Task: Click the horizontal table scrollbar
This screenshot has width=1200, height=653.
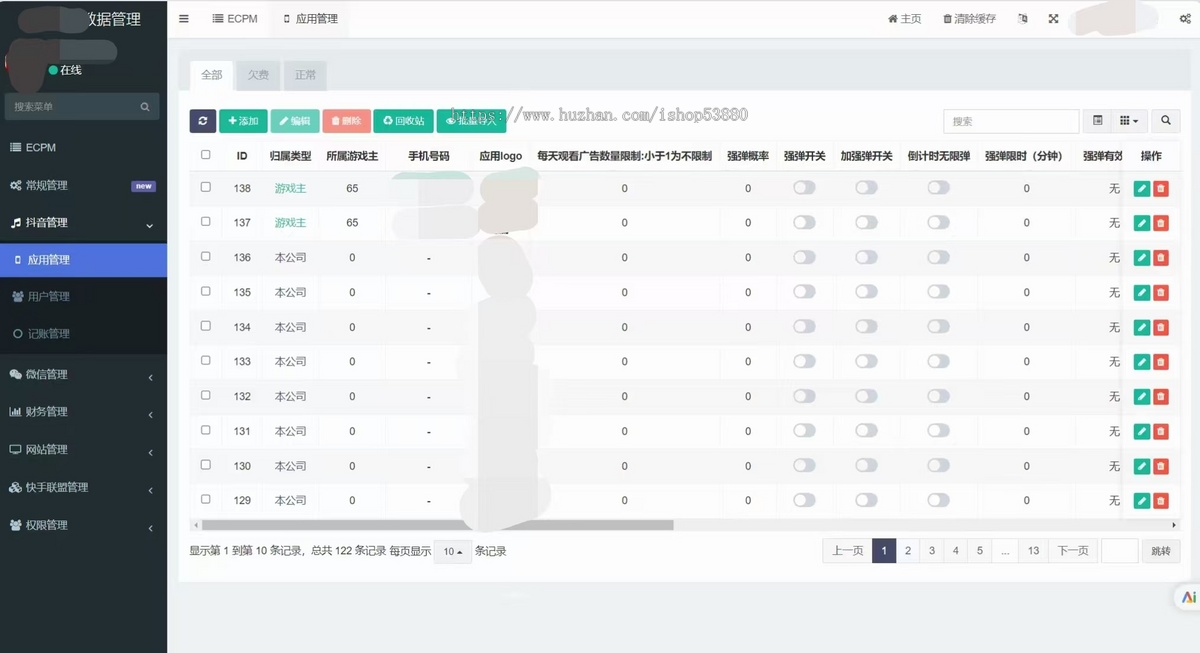Action: click(437, 525)
